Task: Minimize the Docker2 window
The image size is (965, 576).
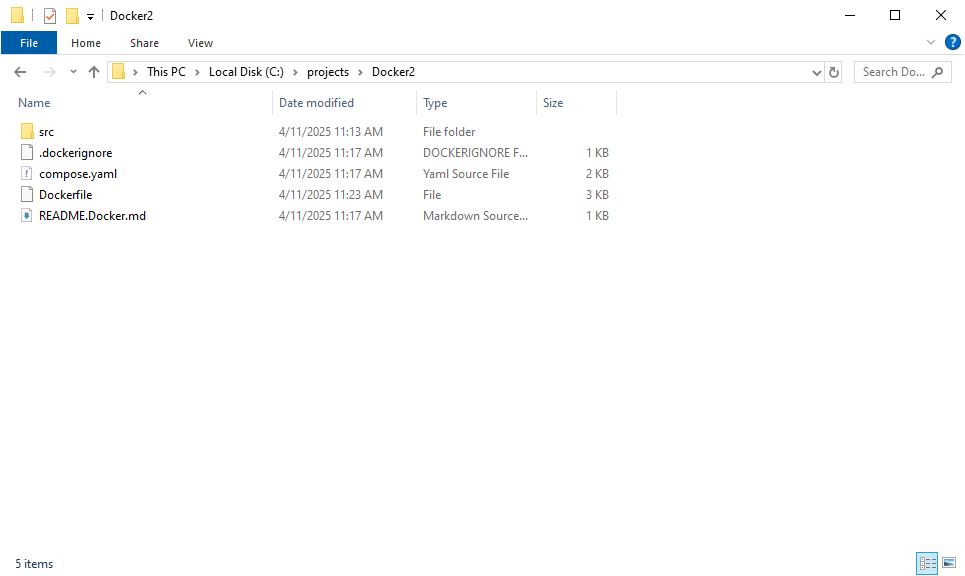Action: click(850, 15)
